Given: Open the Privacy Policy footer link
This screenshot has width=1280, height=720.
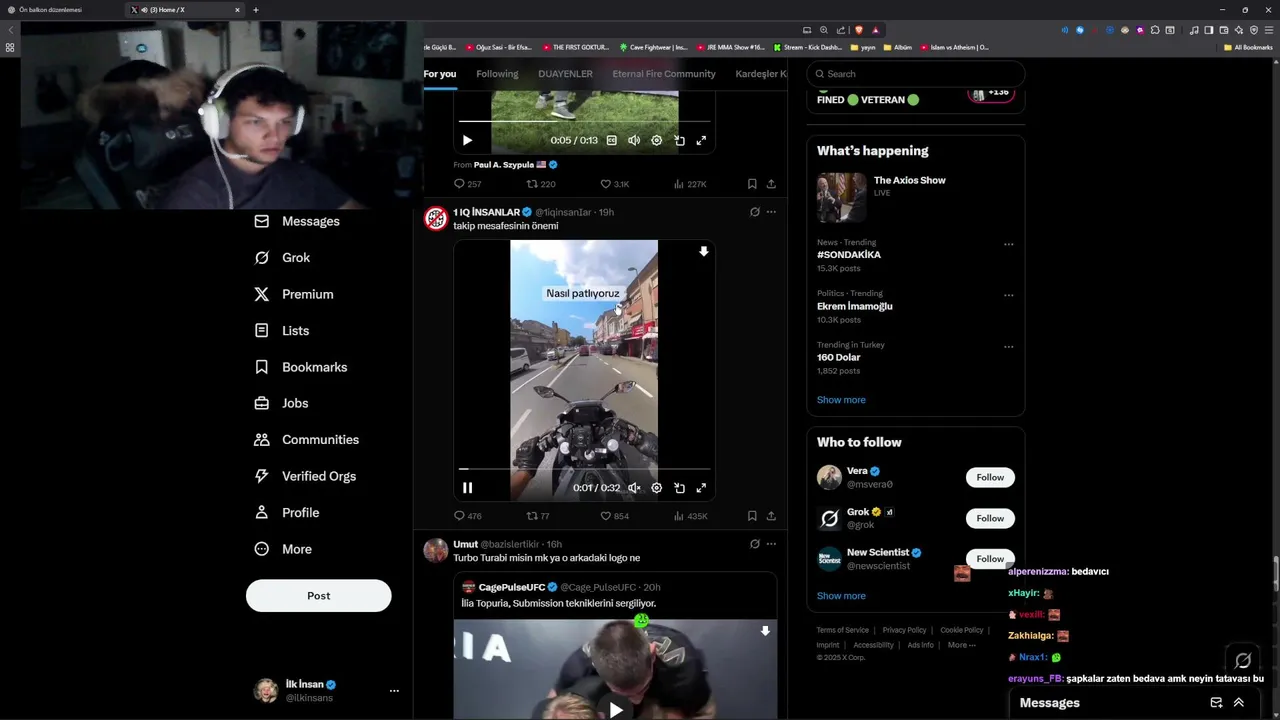Looking at the screenshot, I should point(904,630).
